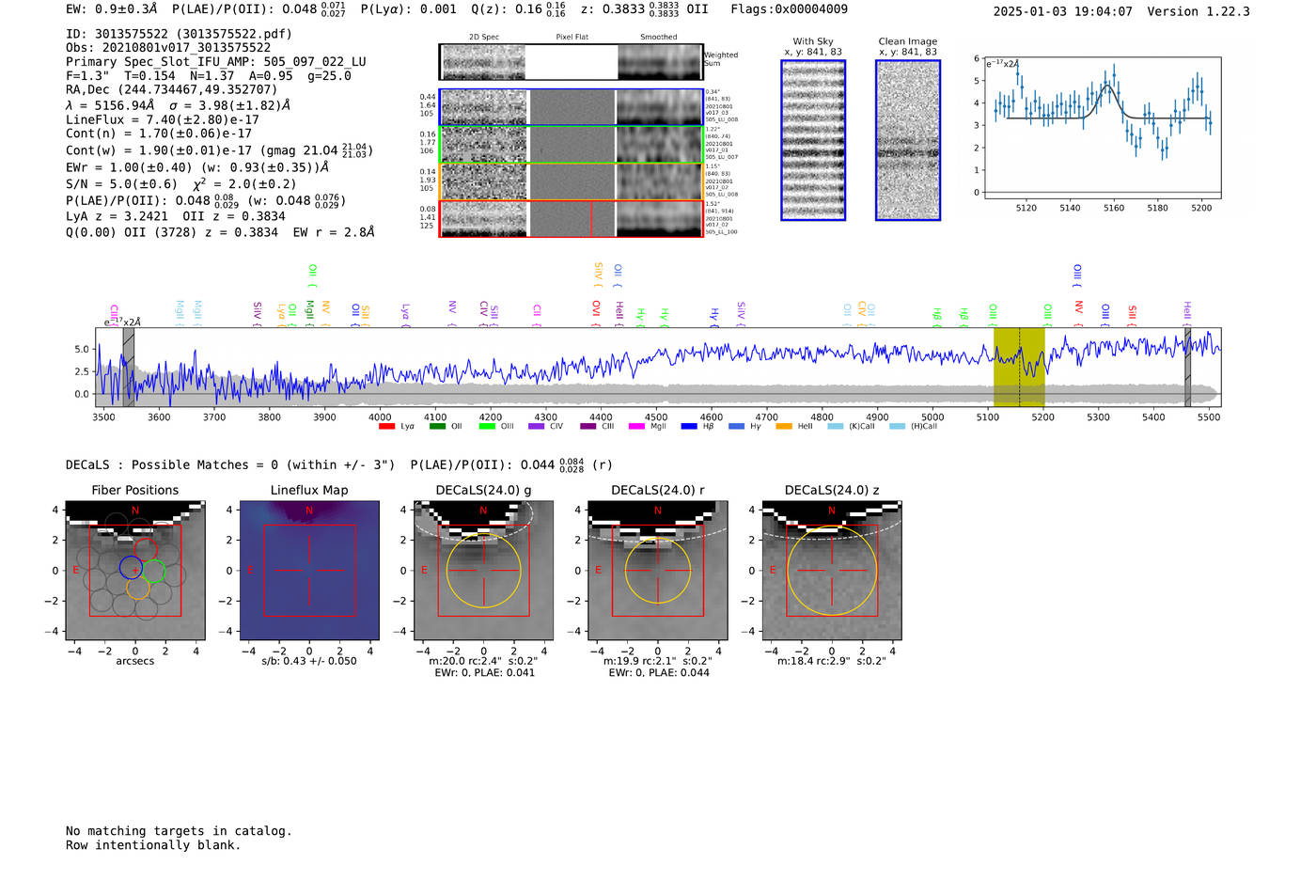Select the RA,Dec coordinates line

171,90
